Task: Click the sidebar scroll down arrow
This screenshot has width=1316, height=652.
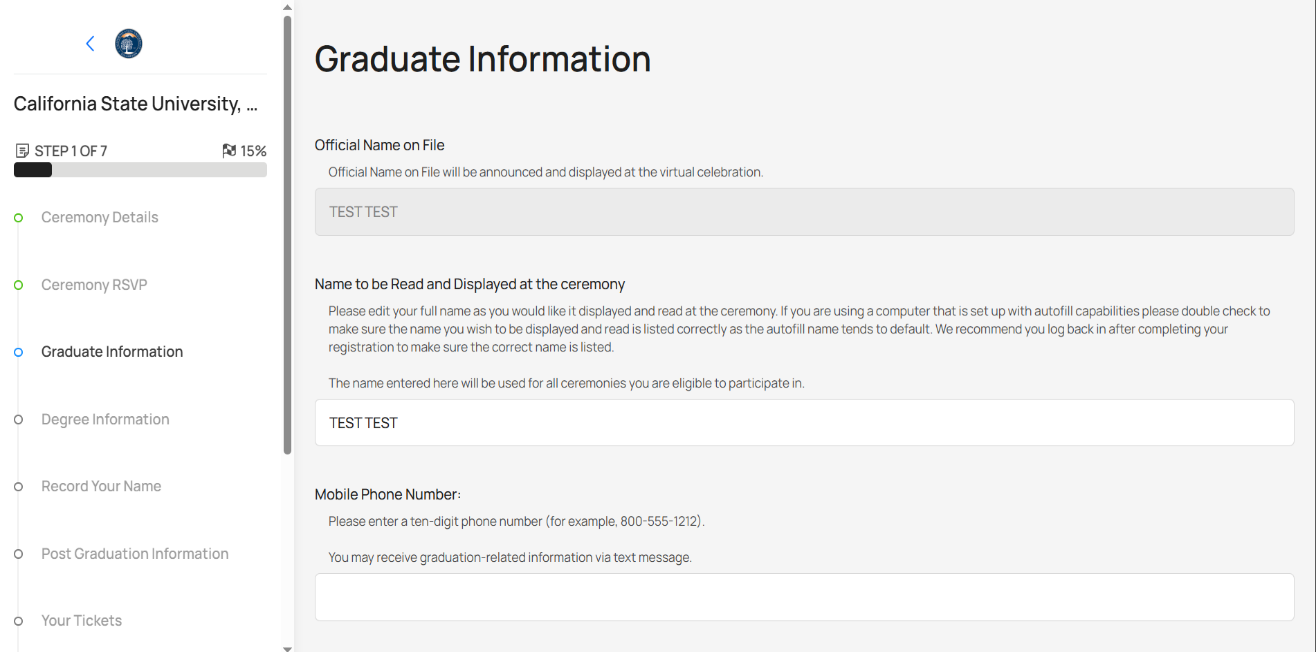Action: point(288,648)
